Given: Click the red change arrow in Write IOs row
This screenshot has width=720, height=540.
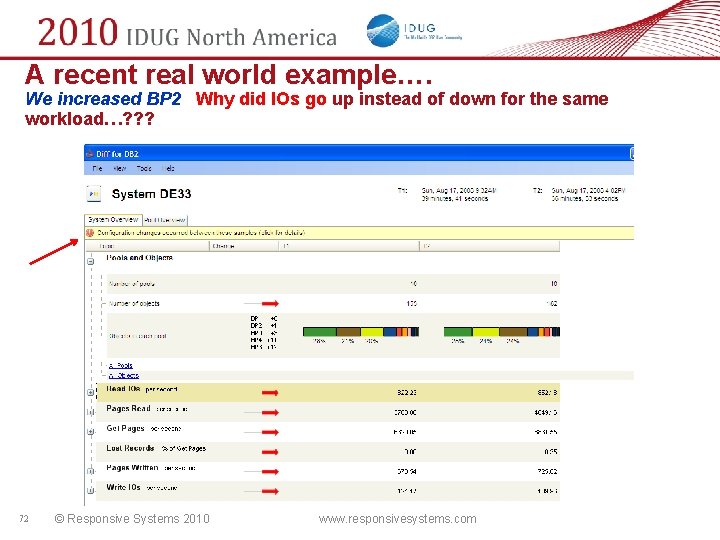Looking at the screenshot, I should [270, 491].
